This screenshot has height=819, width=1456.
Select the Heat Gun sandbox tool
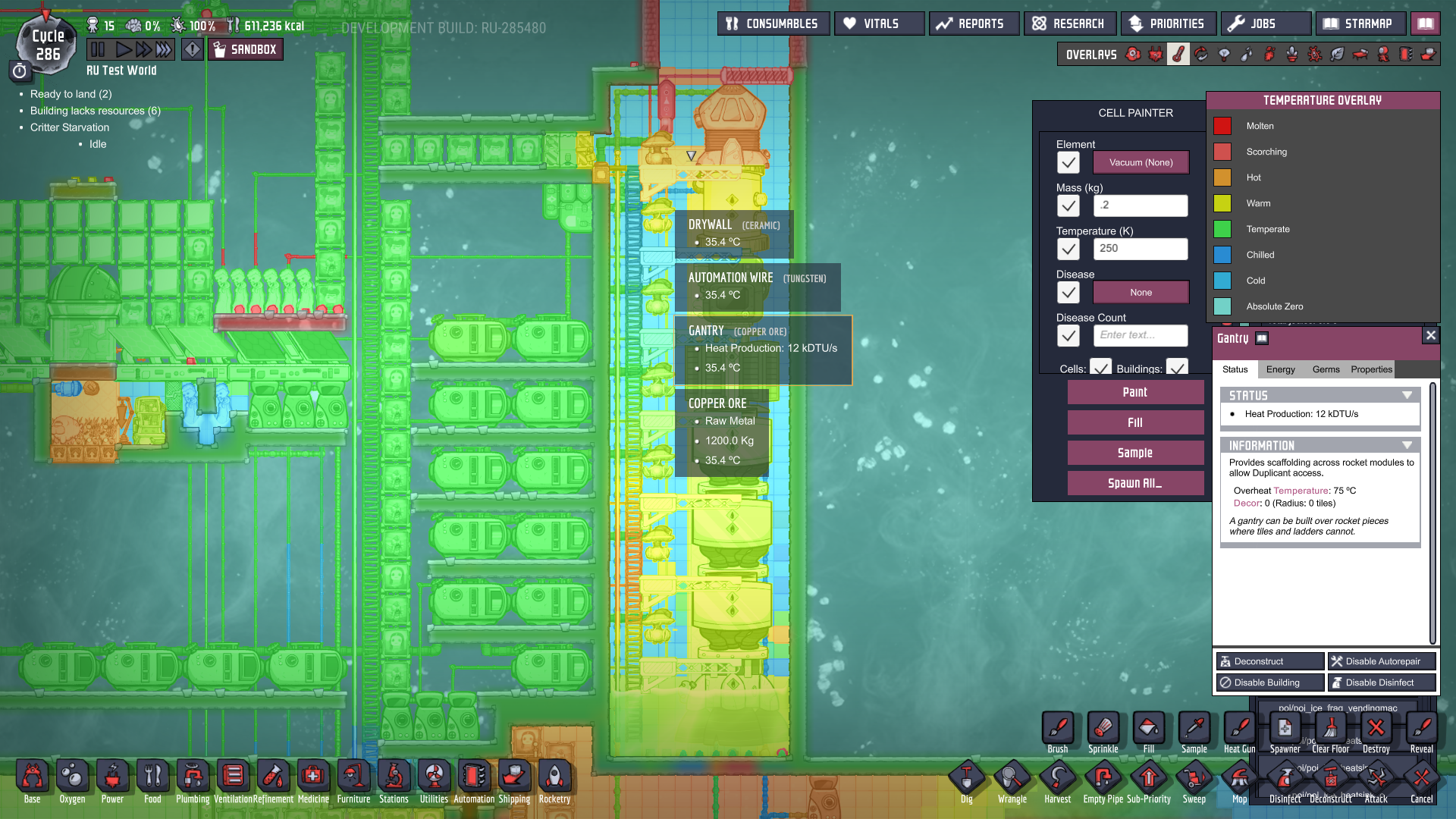1239,730
